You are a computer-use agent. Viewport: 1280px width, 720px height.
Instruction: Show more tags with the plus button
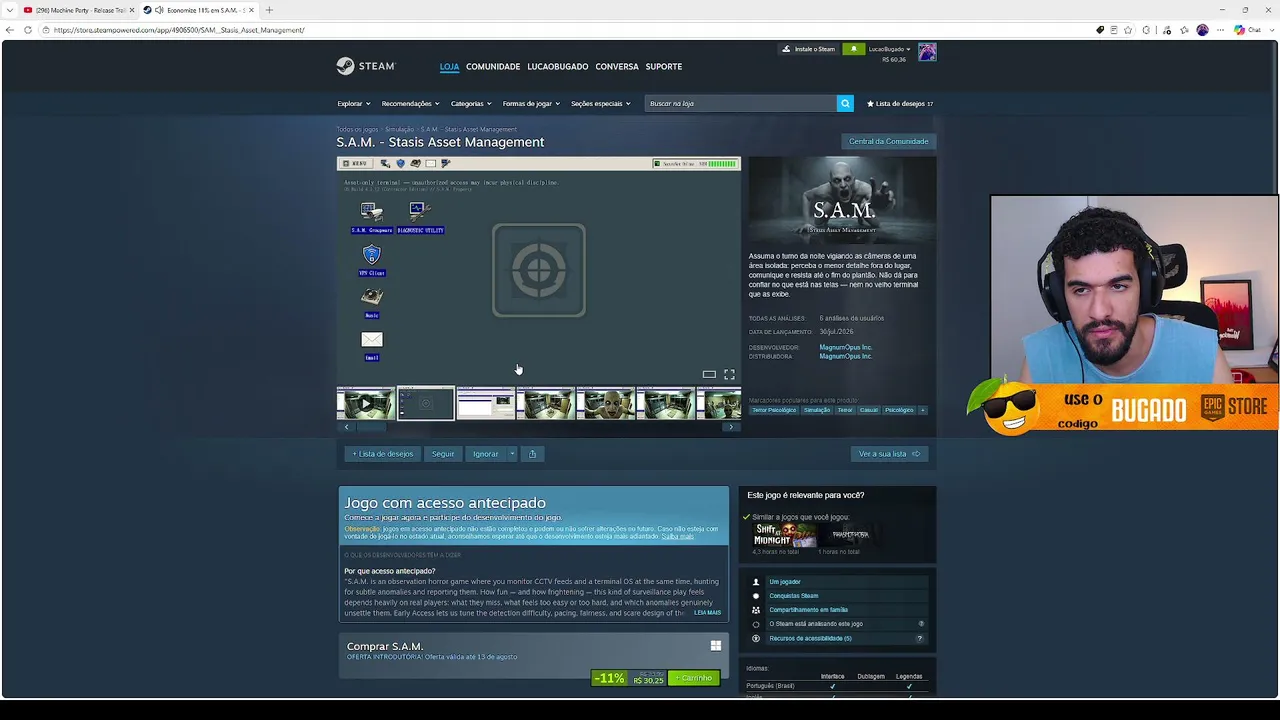coord(922,410)
